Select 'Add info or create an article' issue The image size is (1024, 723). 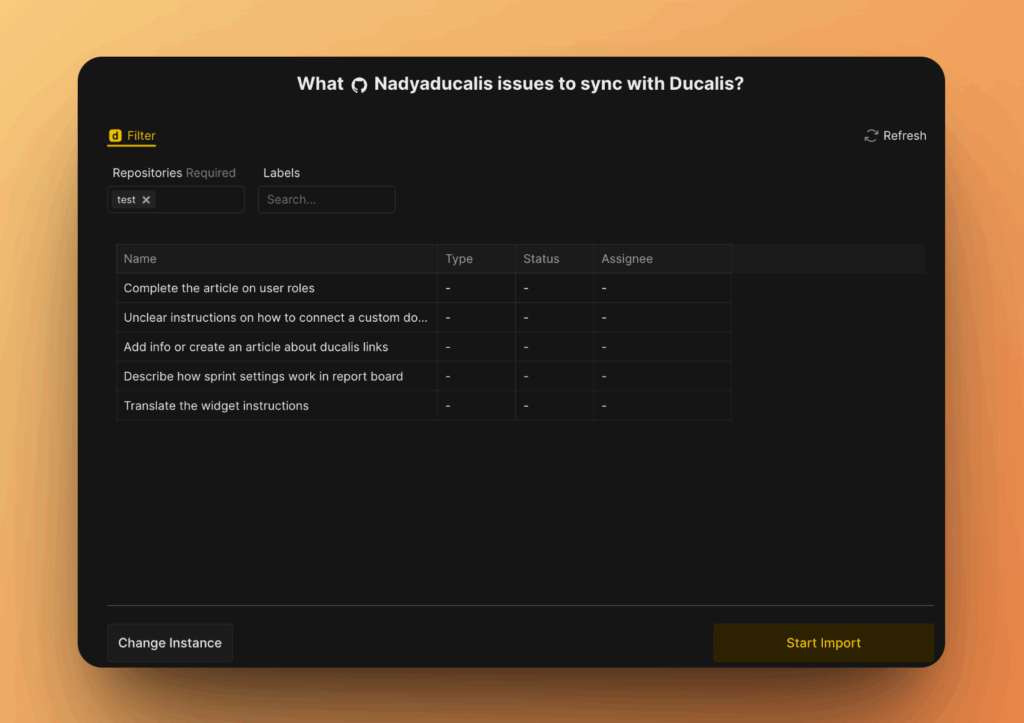tap(255, 347)
